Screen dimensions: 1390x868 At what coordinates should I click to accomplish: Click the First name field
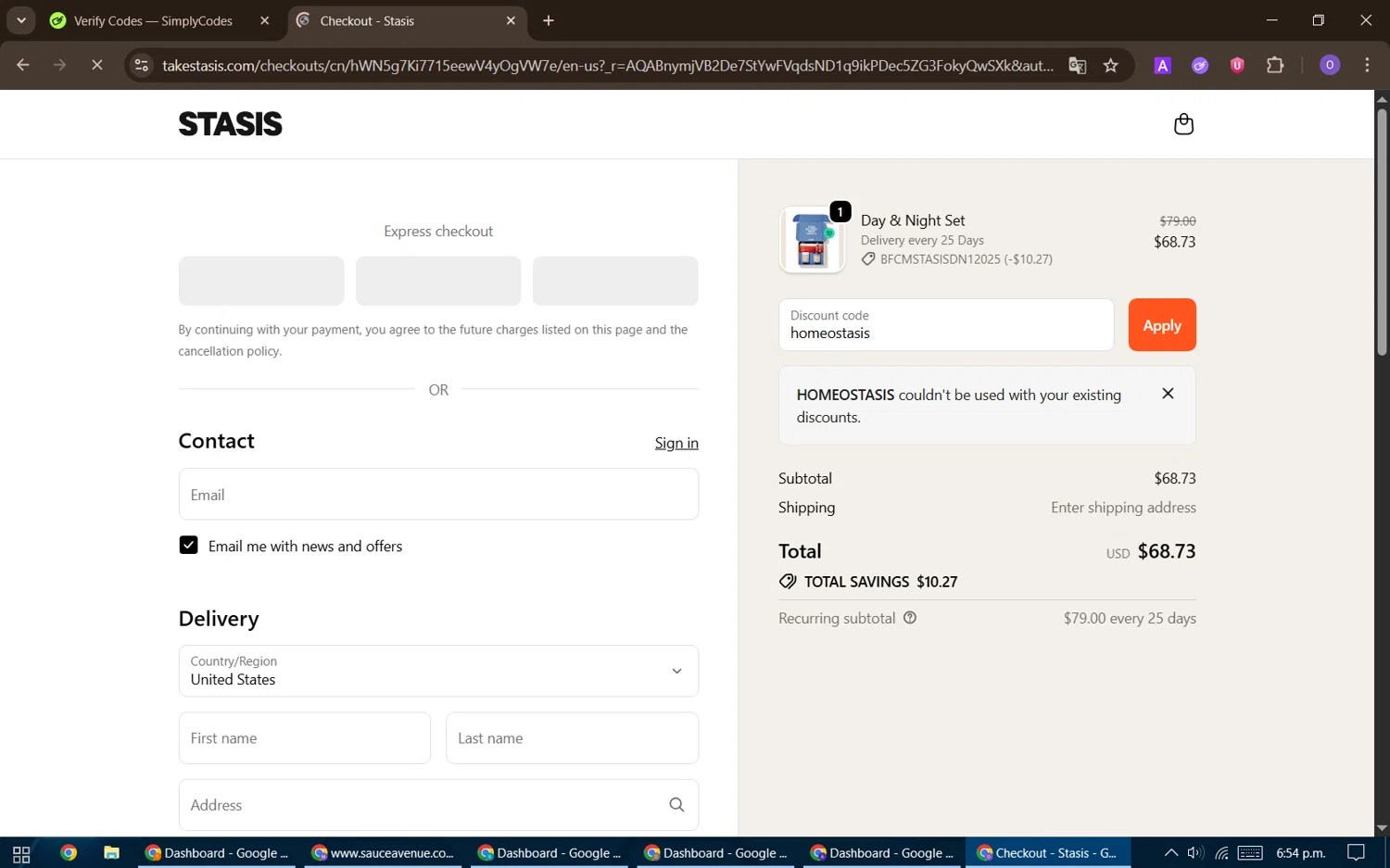305,738
